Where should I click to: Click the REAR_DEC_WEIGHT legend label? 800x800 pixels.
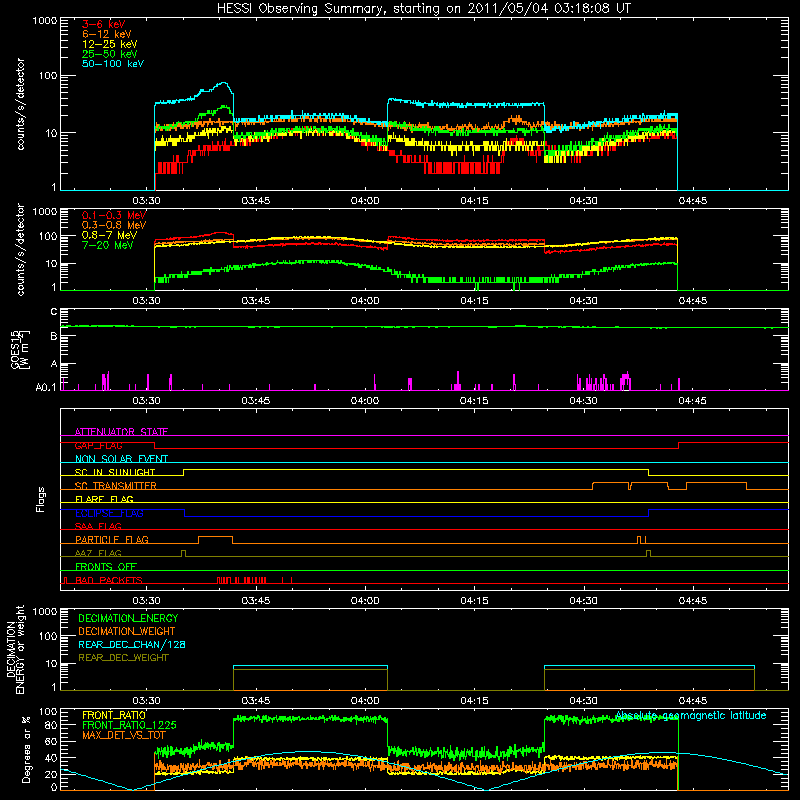point(123,658)
